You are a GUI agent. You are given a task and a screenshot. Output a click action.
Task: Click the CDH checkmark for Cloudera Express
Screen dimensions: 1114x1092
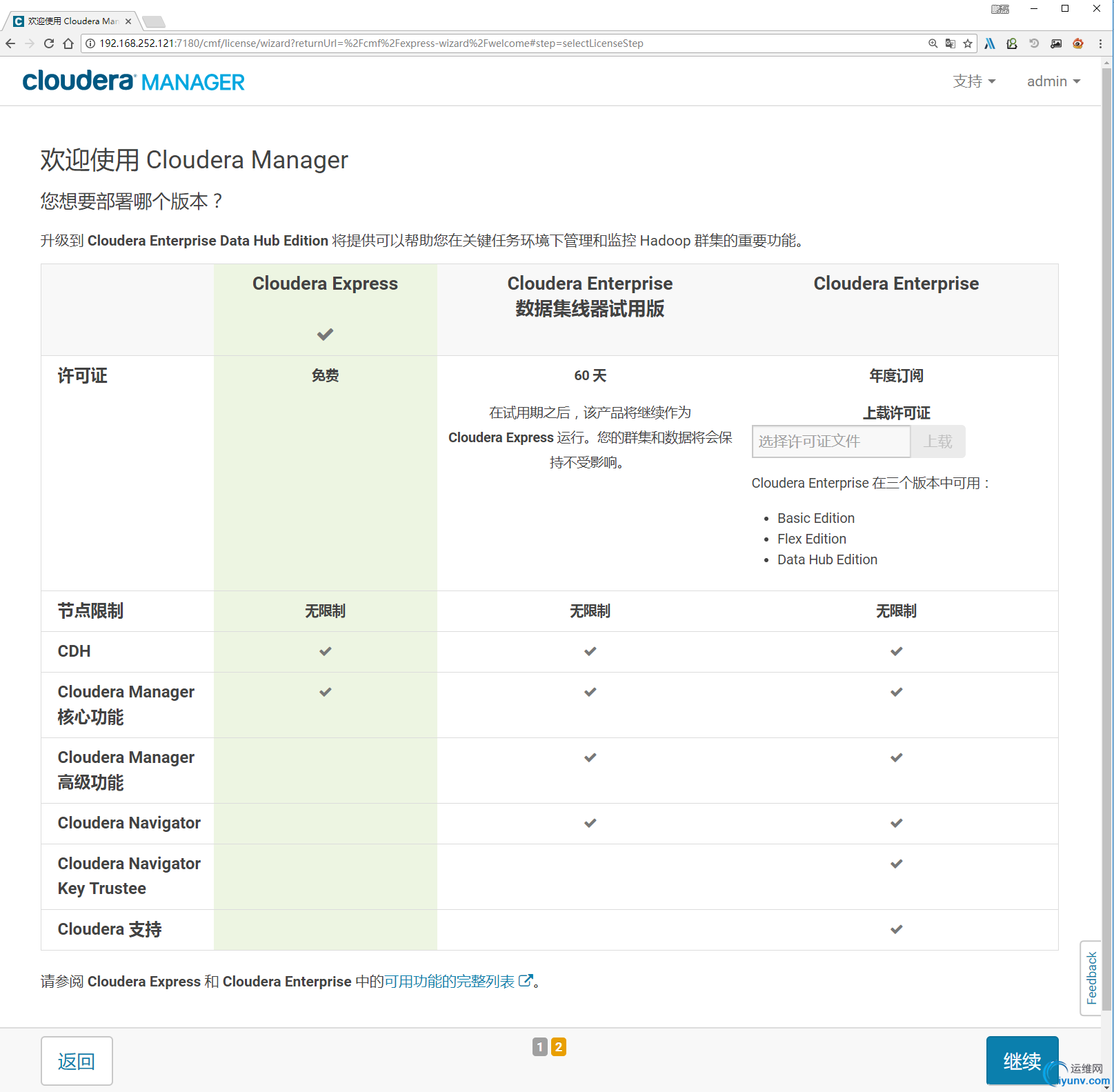point(325,651)
